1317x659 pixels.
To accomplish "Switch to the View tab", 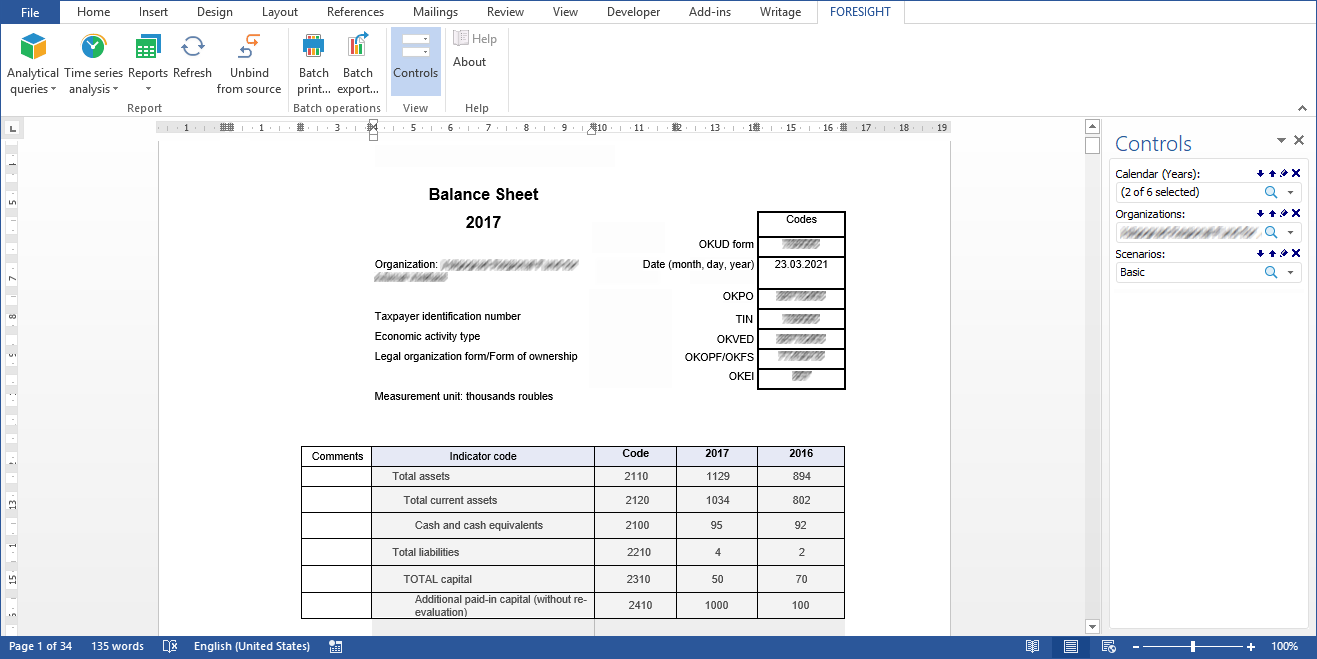I will pos(565,12).
